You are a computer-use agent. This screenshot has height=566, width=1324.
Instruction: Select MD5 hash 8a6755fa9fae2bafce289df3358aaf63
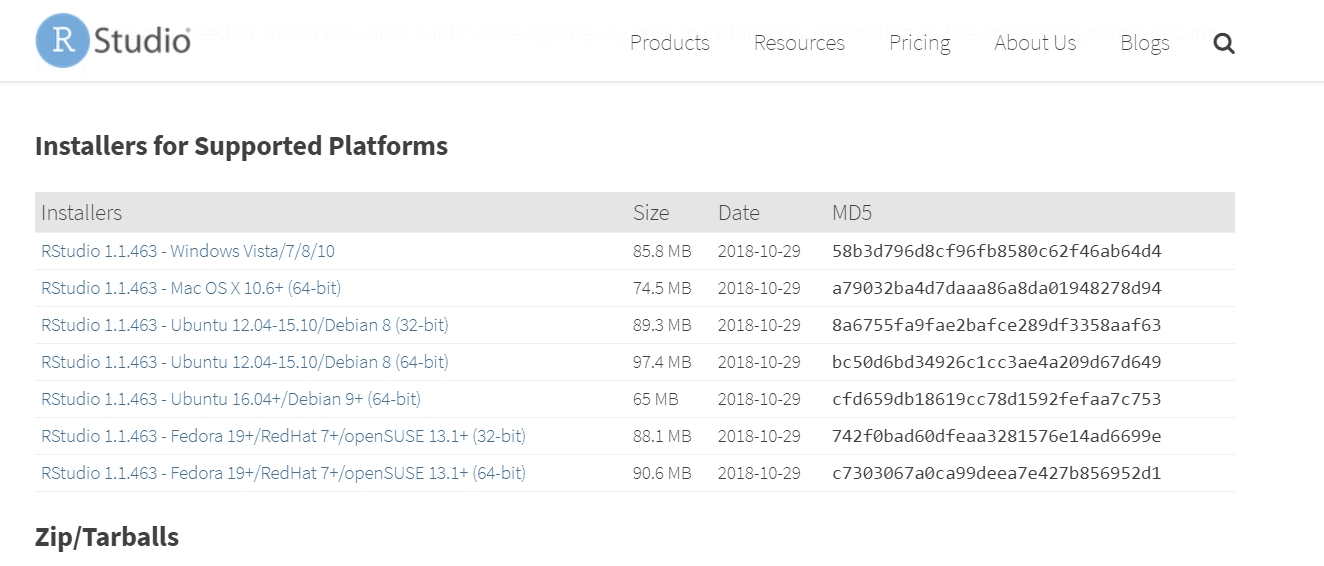(x=996, y=325)
